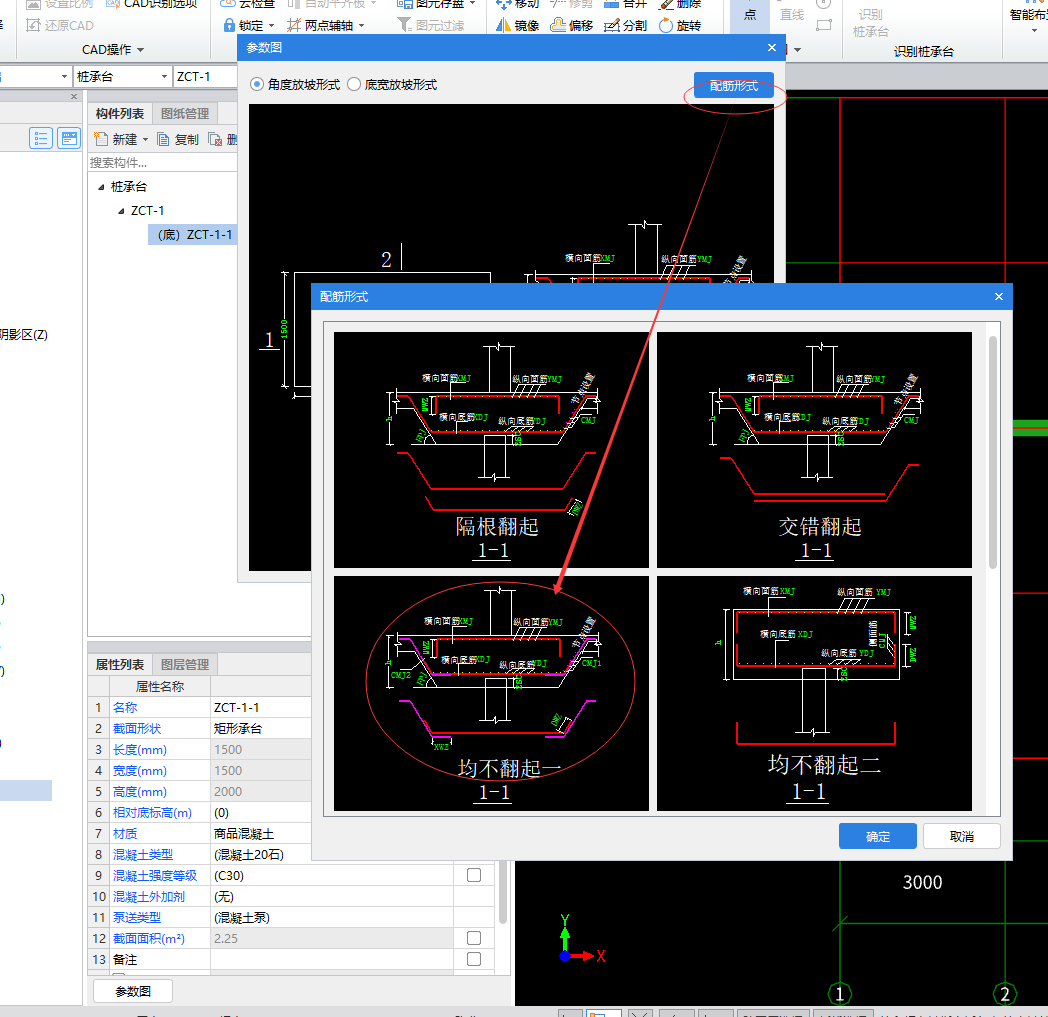
Task: Close the left navigation panel
Action: pos(74,96)
